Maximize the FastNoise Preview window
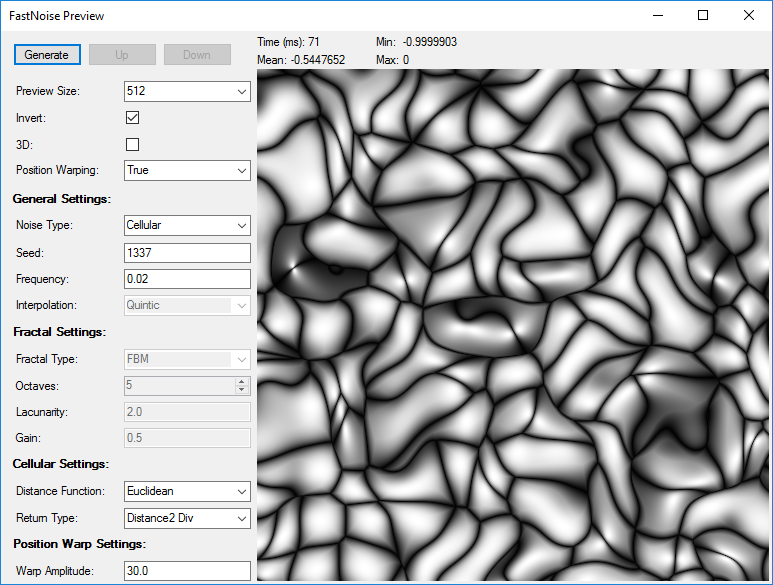 tap(703, 15)
